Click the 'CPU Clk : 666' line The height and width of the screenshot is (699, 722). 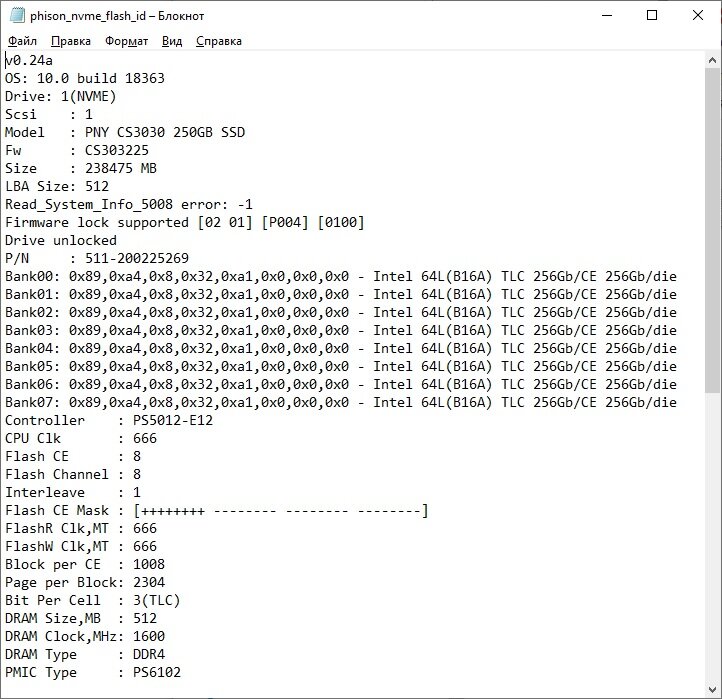click(81, 438)
